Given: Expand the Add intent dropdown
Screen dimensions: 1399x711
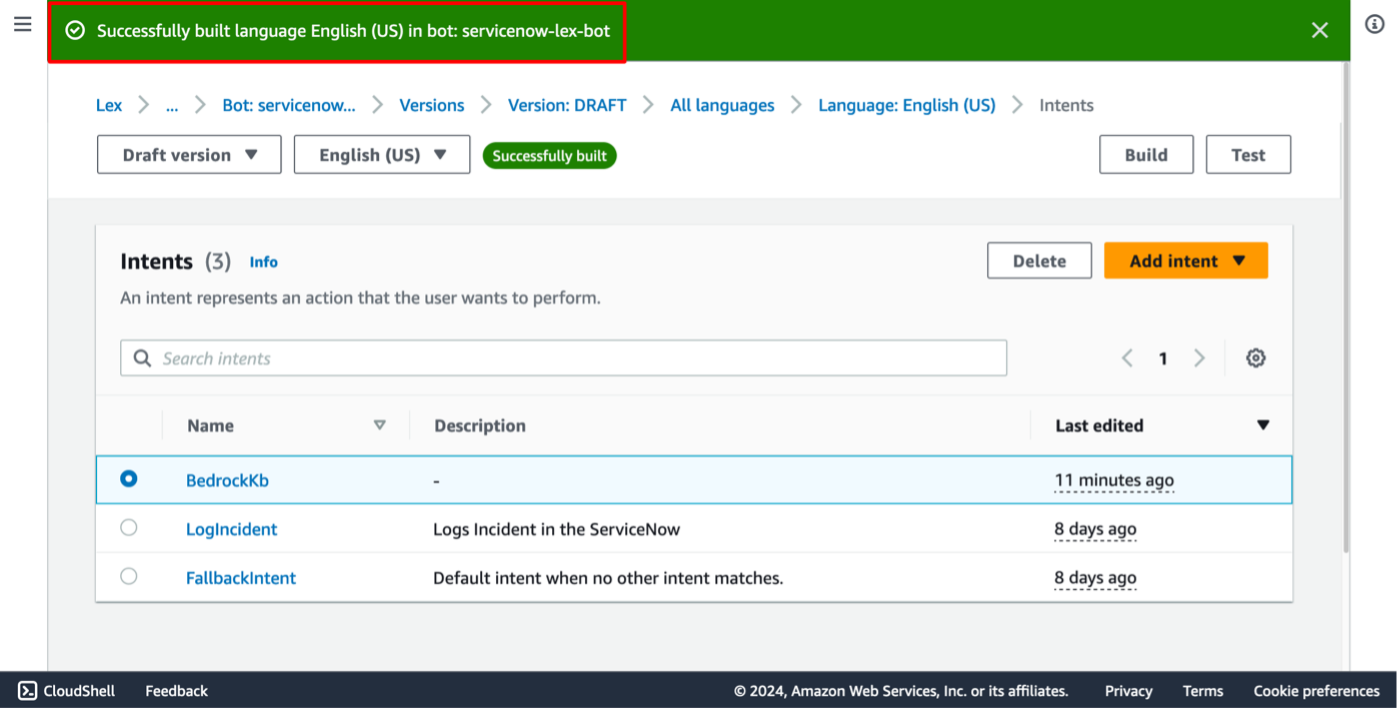Looking at the screenshot, I should pos(1186,261).
